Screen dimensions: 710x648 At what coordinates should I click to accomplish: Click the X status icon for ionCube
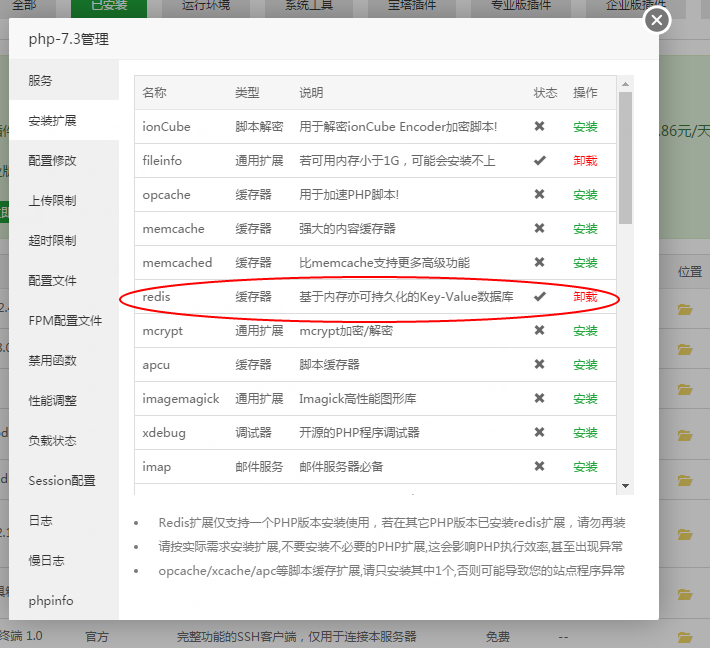click(540, 127)
